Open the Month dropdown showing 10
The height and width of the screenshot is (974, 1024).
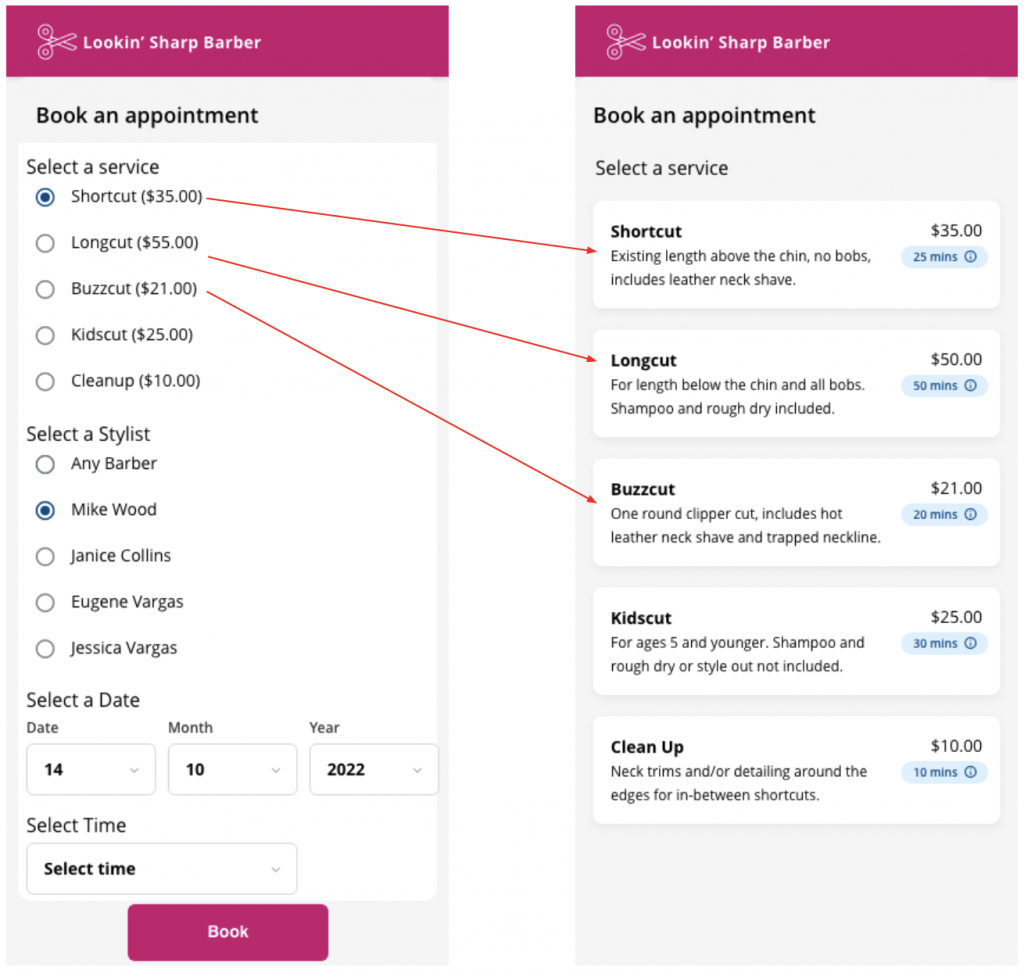pos(232,769)
